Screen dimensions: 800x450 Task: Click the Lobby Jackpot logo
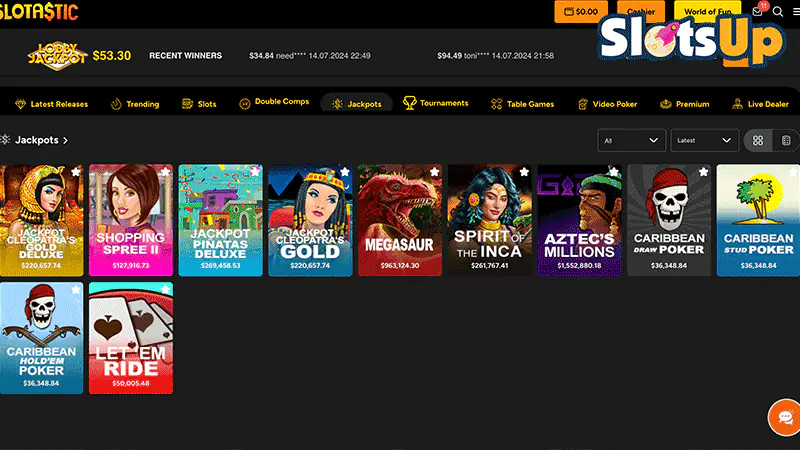point(57,55)
